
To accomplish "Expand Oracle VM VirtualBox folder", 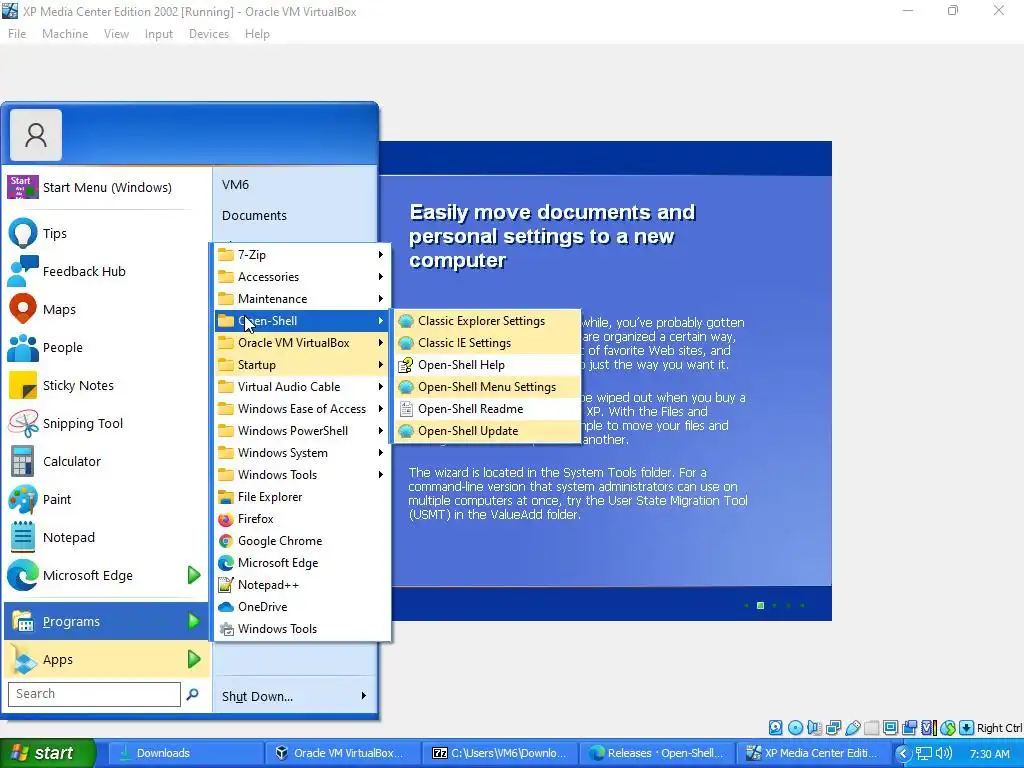I will (302, 343).
